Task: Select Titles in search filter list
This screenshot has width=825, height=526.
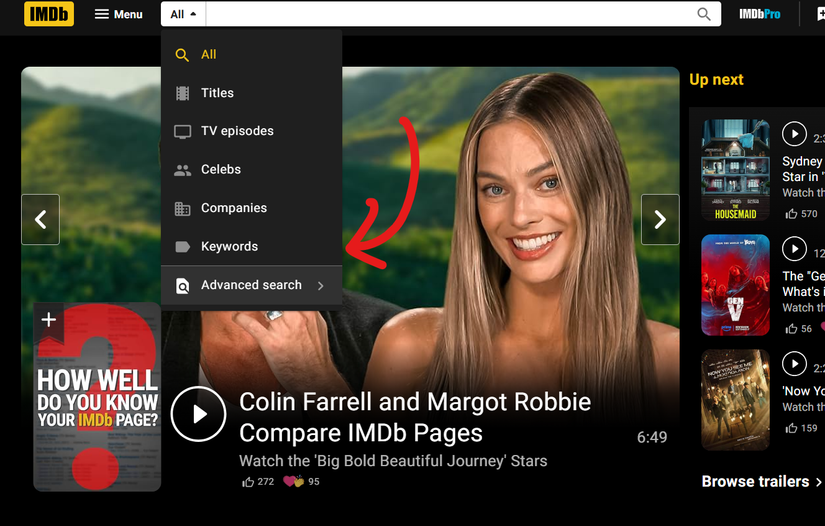Action: point(217,93)
